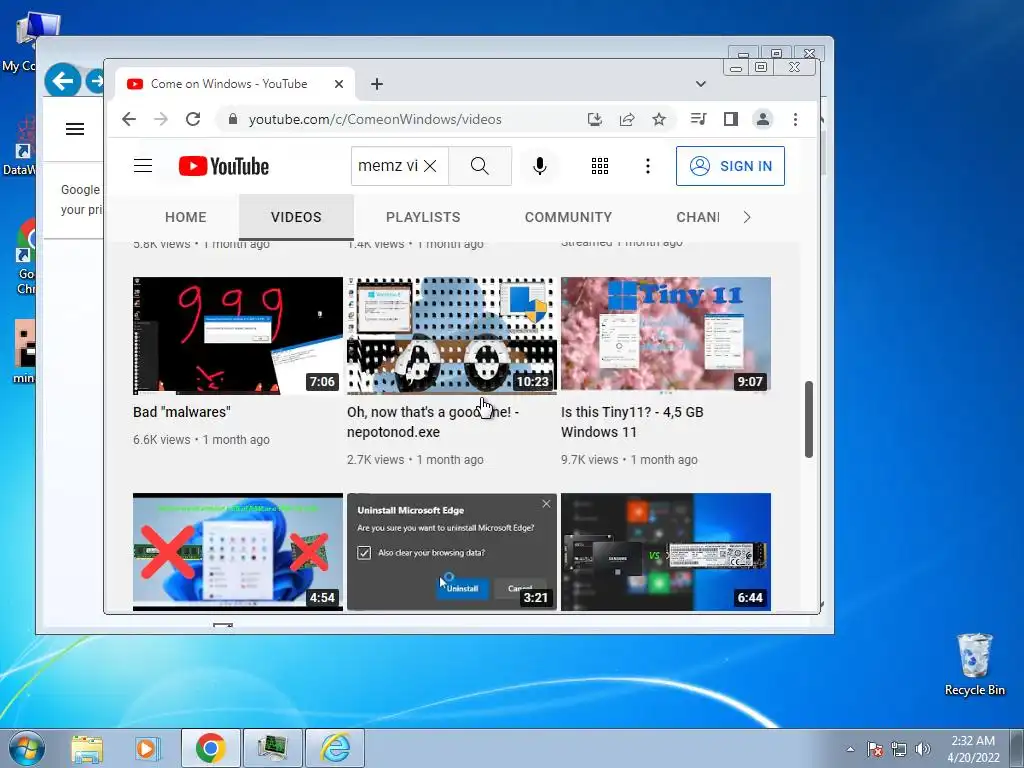The height and width of the screenshot is (768, 1024).
Task: Open the volume speaker tray icon
Action: (x=923, y=749)
